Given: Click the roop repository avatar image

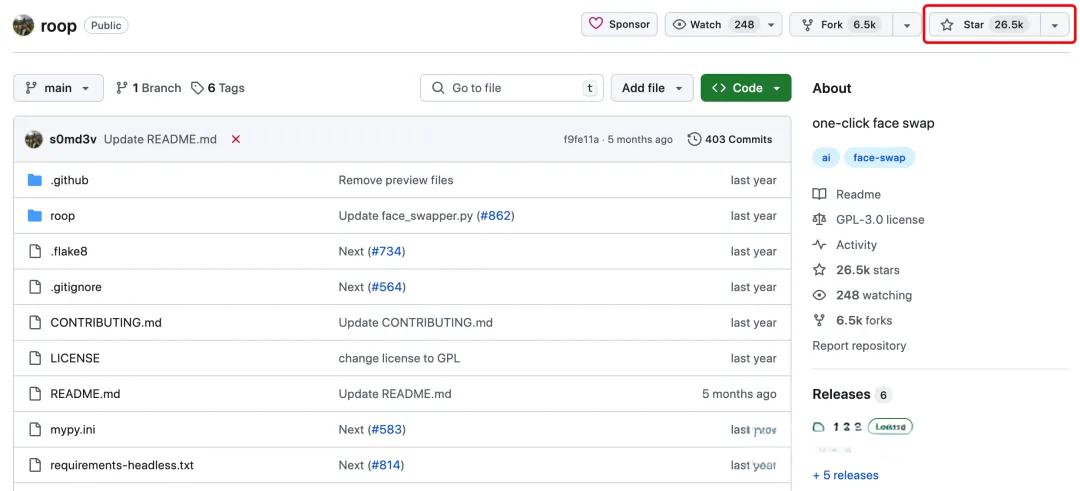Looking at the screenshot, I should click(23, 25).
